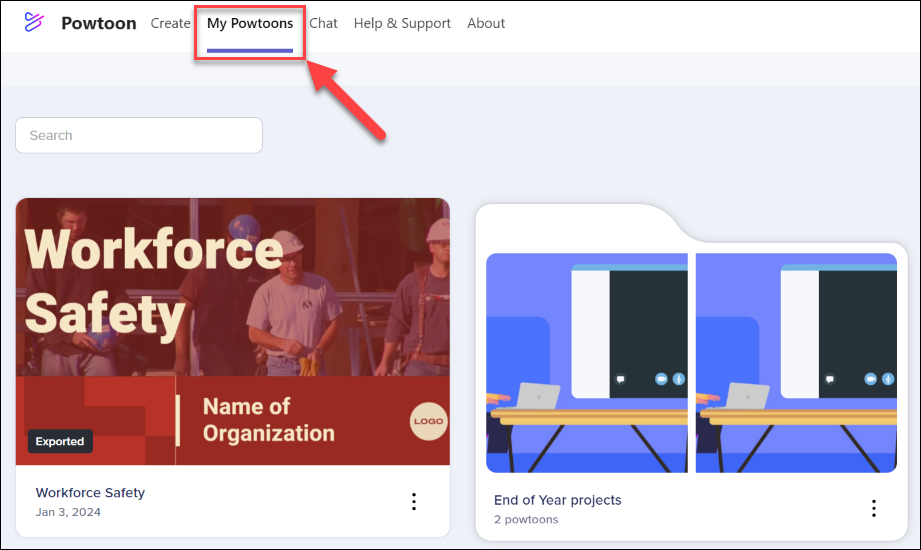
Task: Select the About nav item
Action: (x=486, y=23)
